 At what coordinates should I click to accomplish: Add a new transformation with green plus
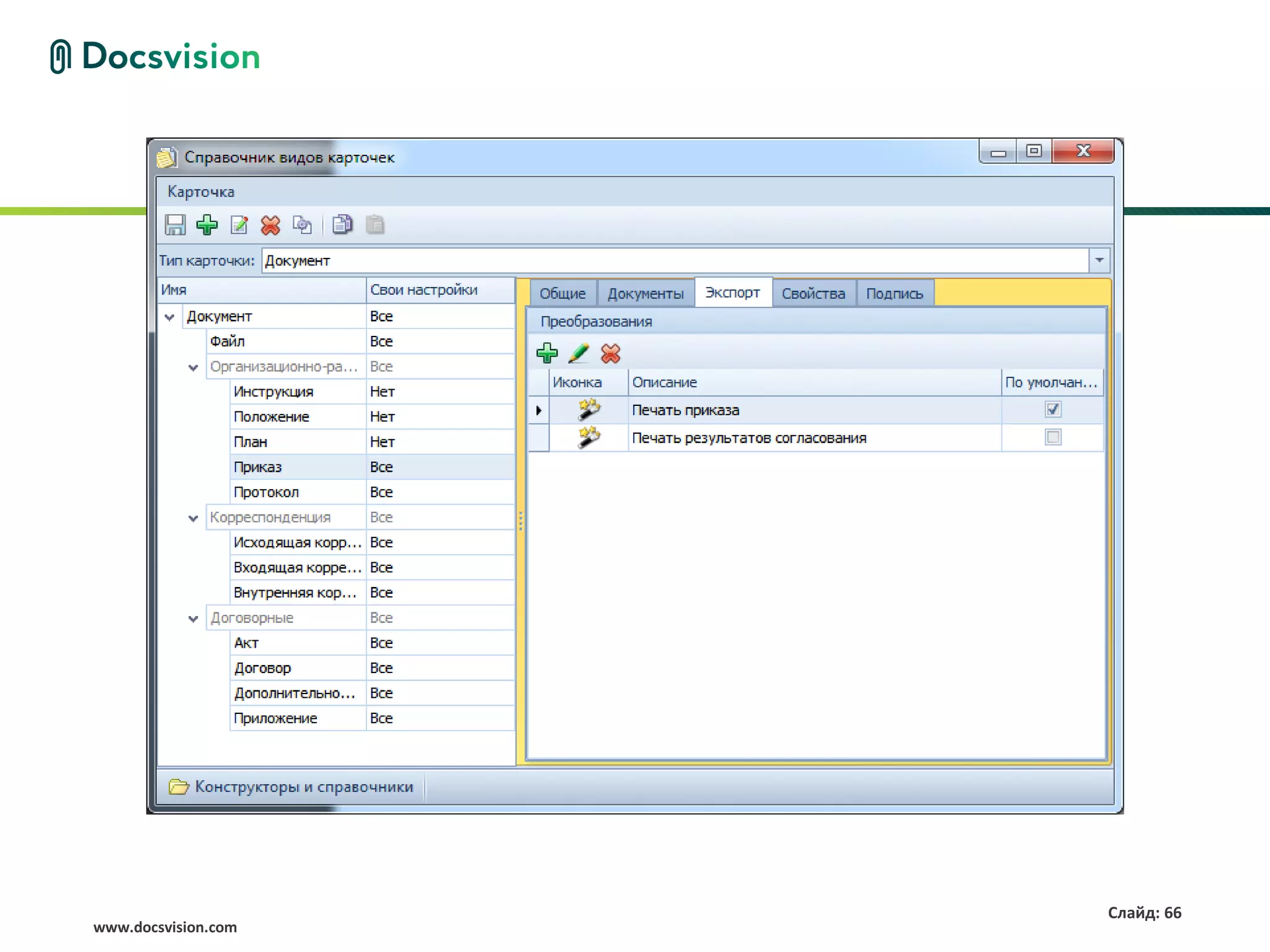tap(547, 353)
